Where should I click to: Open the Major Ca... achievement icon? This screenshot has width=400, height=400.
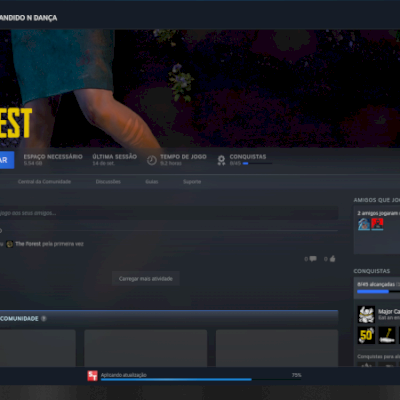pos(366,314)
